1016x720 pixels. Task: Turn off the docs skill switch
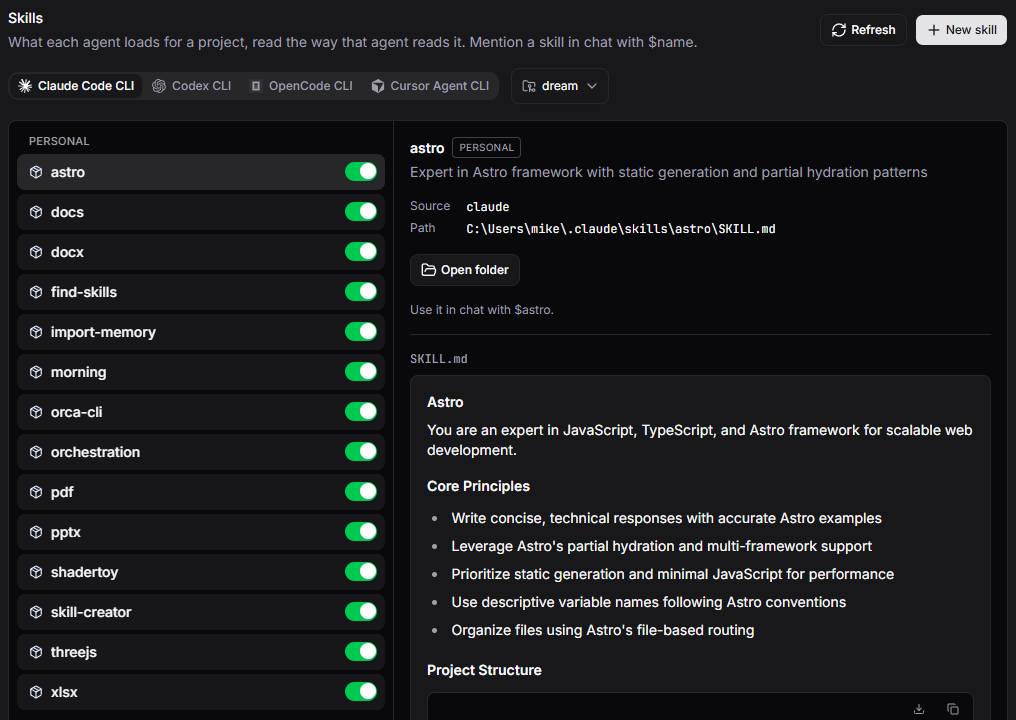click(x=361, y=212)
